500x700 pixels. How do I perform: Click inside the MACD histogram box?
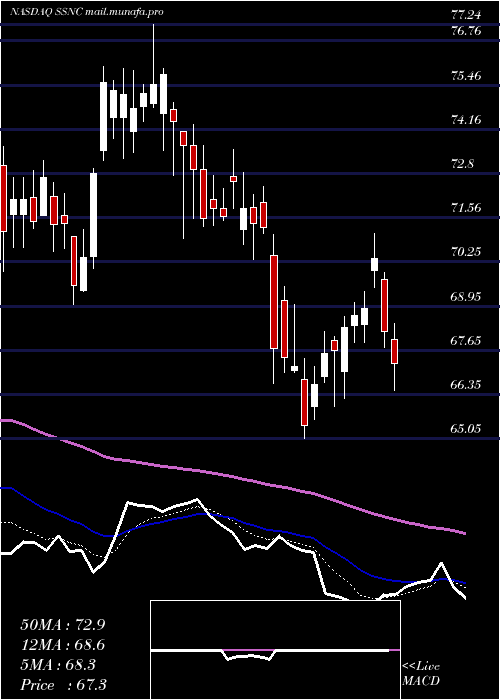tap(275, 650)
